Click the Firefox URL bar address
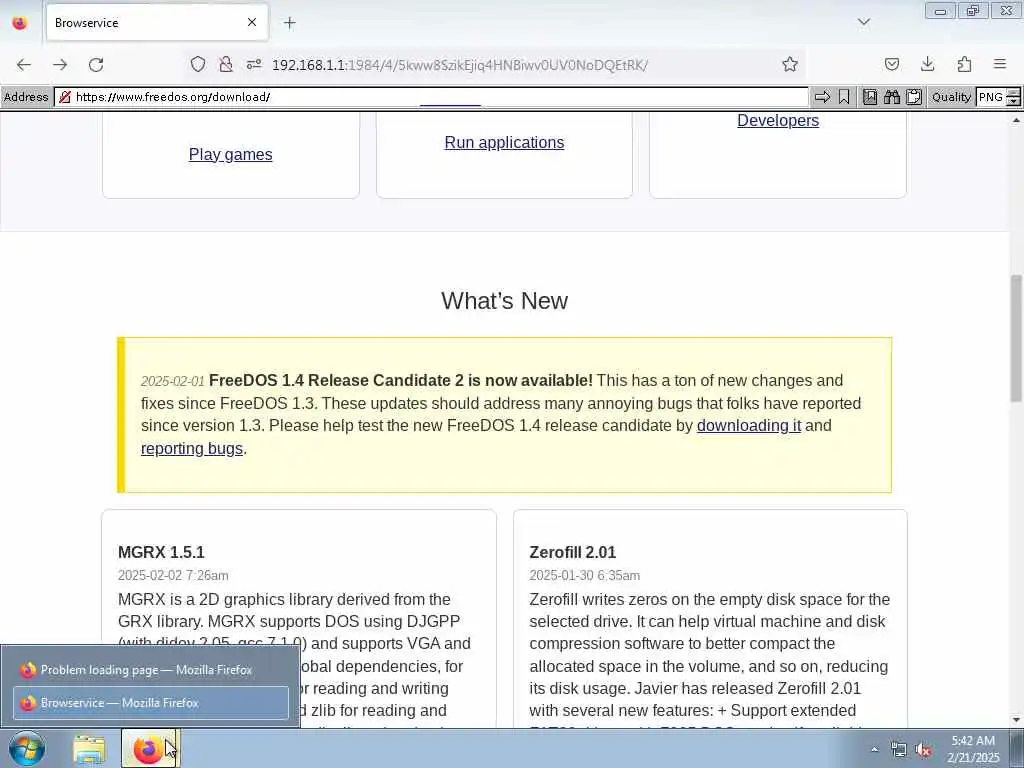 [x=459, y=65]
